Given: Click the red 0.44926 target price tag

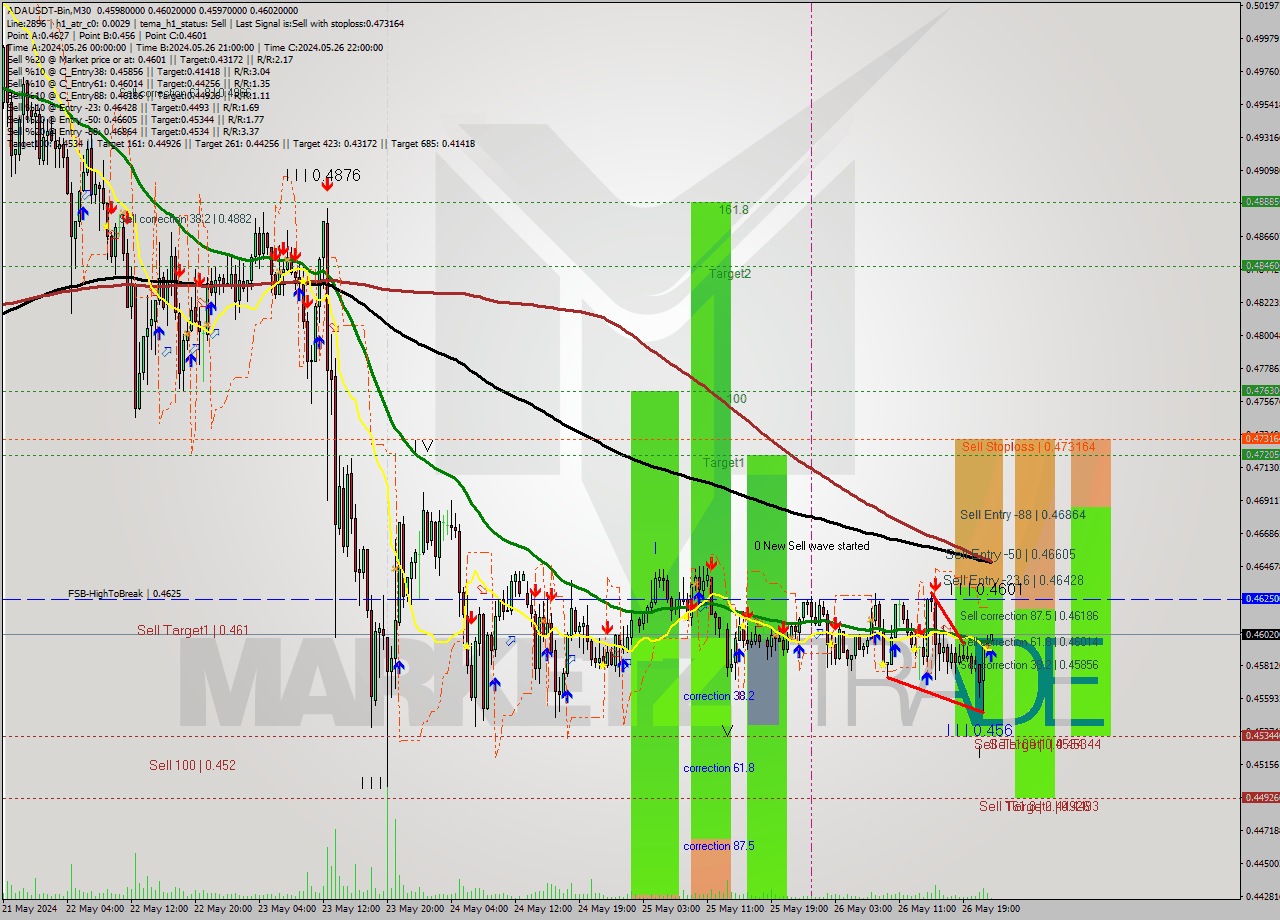Looking at the screenshot, I should coord(1260,797).
